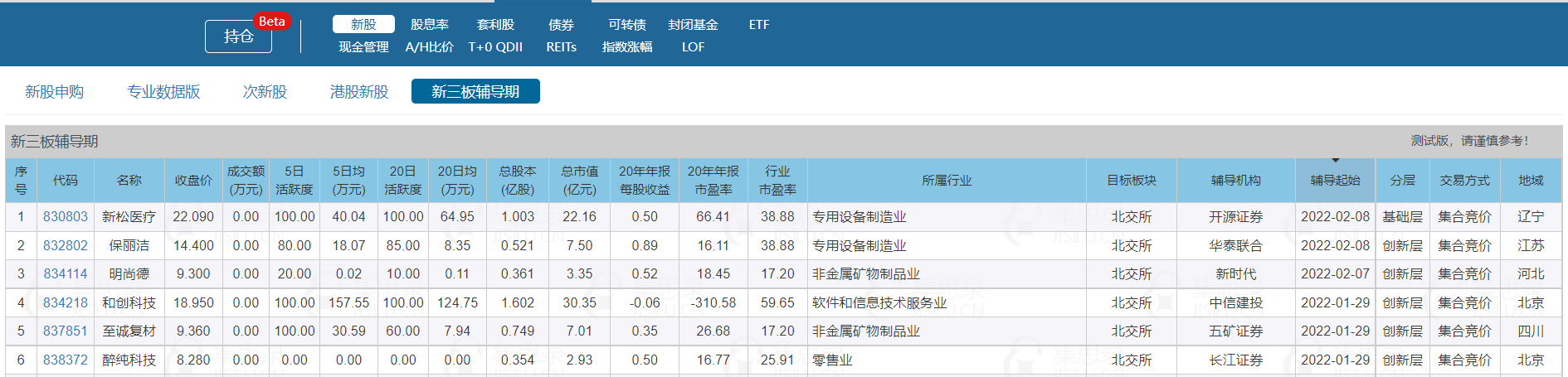
Task: Sort by 20年年报每股收益 column header
Action: pos(645,181)
